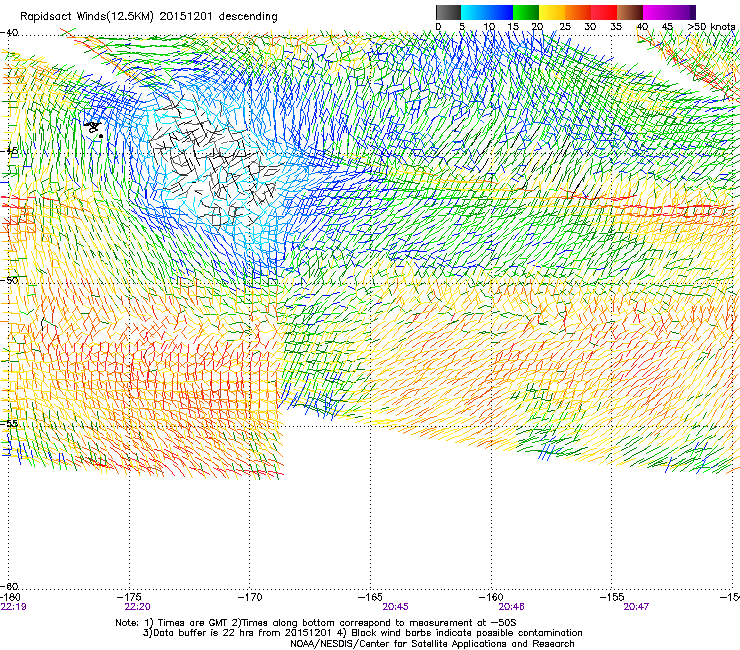740x650 pixels.
Task: Click the purple '22:20' time stamp
Action: coord(137,607)
